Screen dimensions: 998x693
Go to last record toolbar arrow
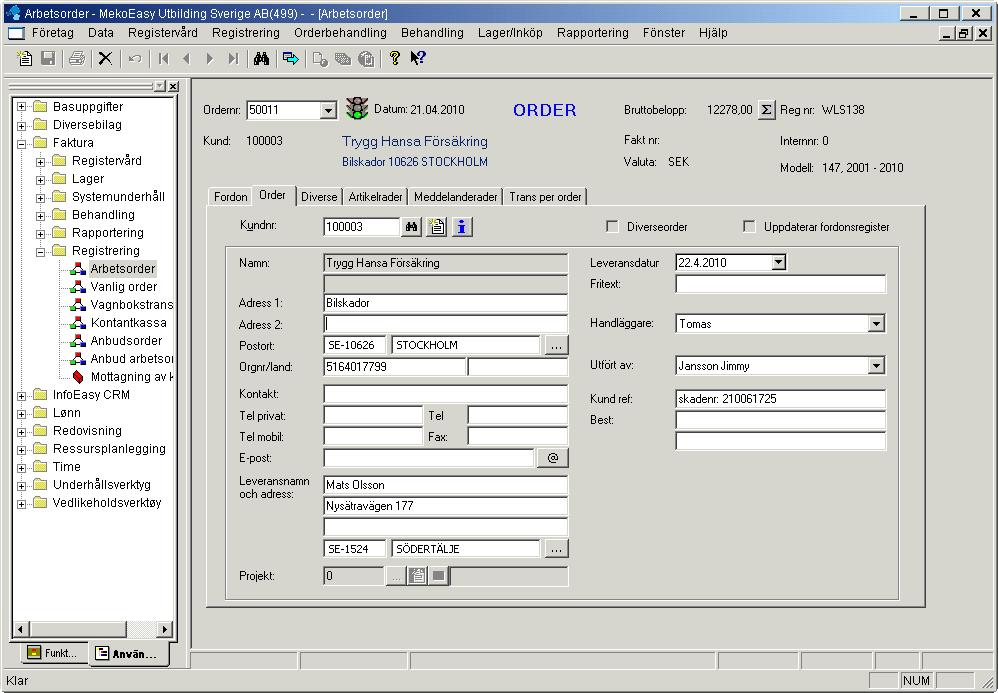coord(233,59)
